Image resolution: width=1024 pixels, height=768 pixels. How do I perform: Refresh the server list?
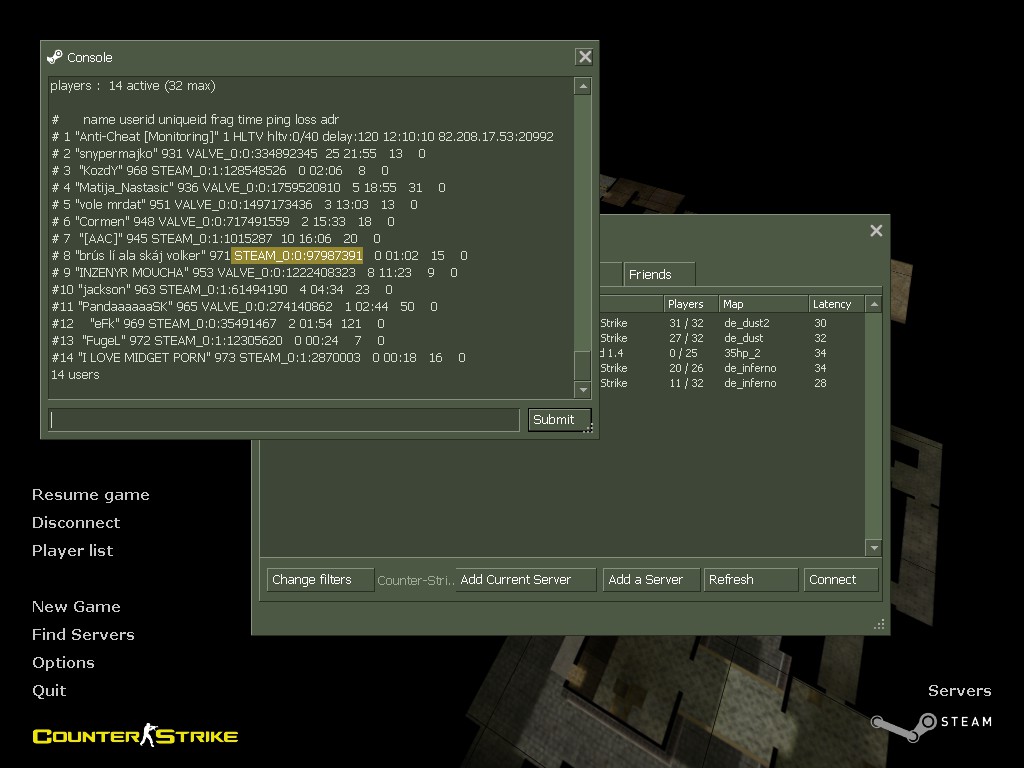[751, 580]
